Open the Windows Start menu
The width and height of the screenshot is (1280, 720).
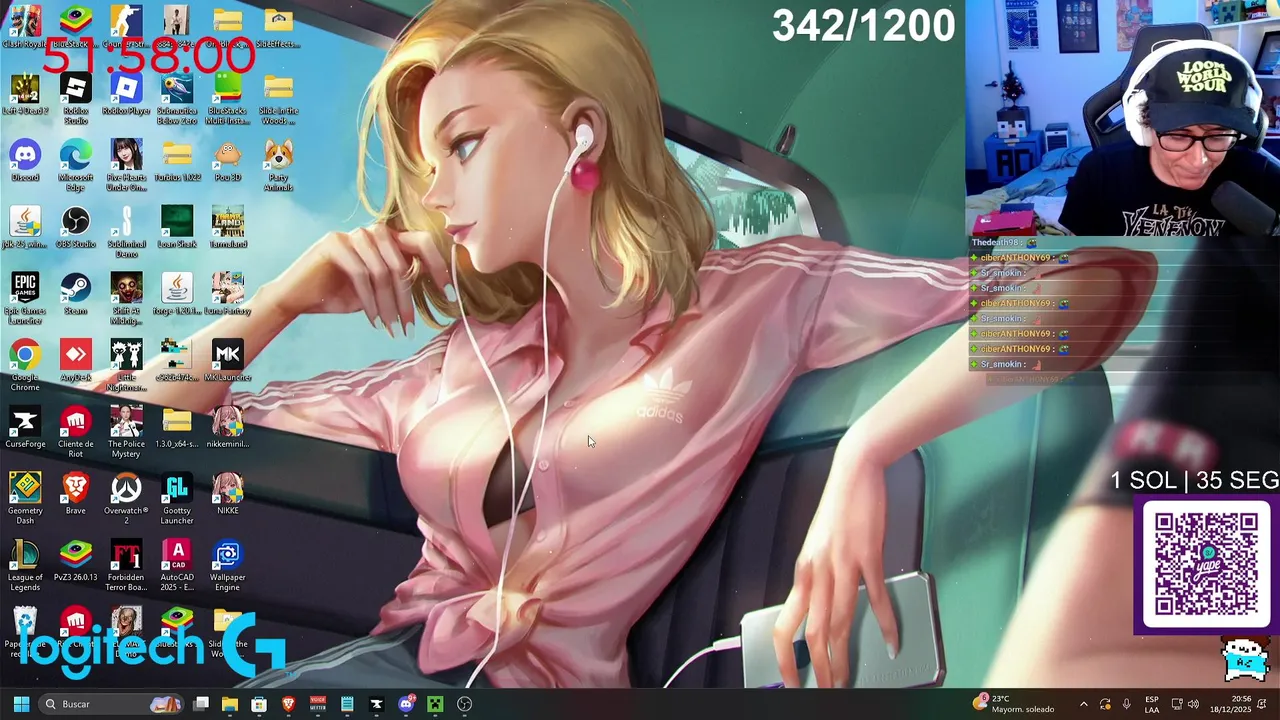pos(21,704)
